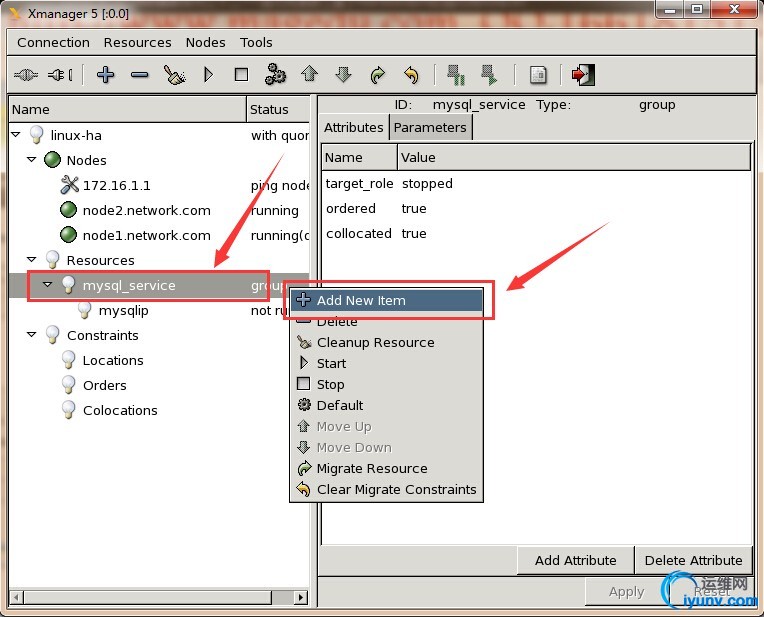
Task: Click the light bulb icon beside Locations
Action: coord(69,360)
